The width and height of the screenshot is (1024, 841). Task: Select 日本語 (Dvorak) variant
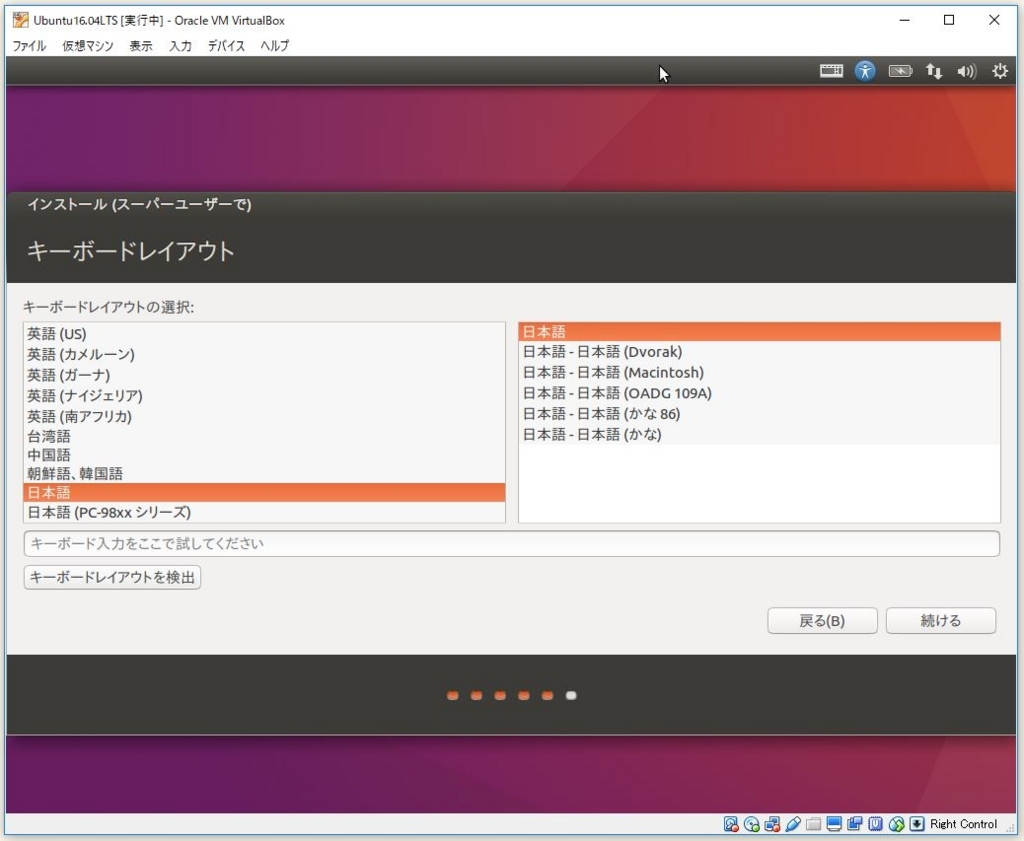760,352
